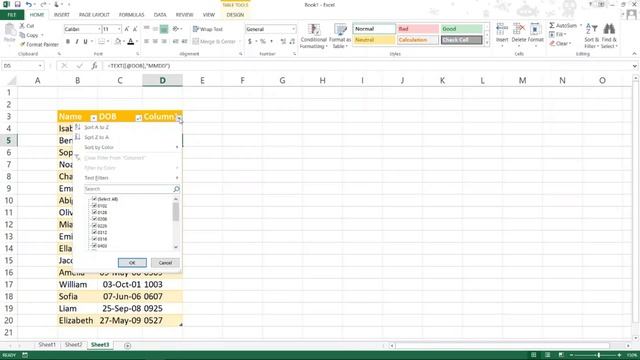Apply Bold formatting
This screenshot has height=360, width=640.
tap(68, 42)
